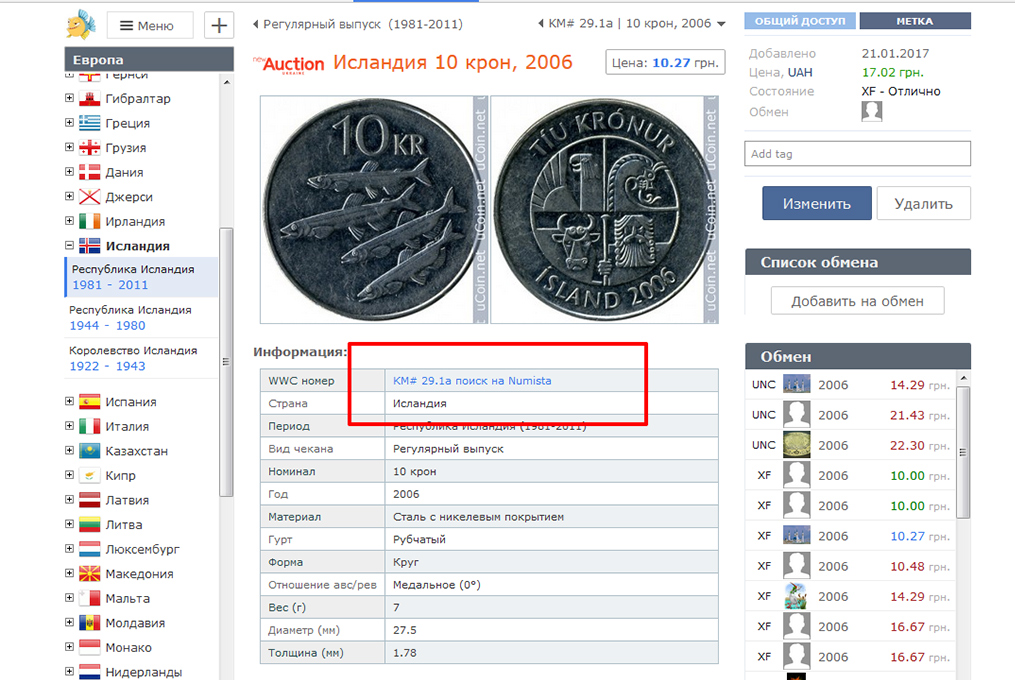Open the Меню hamburger menu

pos(150,26)
